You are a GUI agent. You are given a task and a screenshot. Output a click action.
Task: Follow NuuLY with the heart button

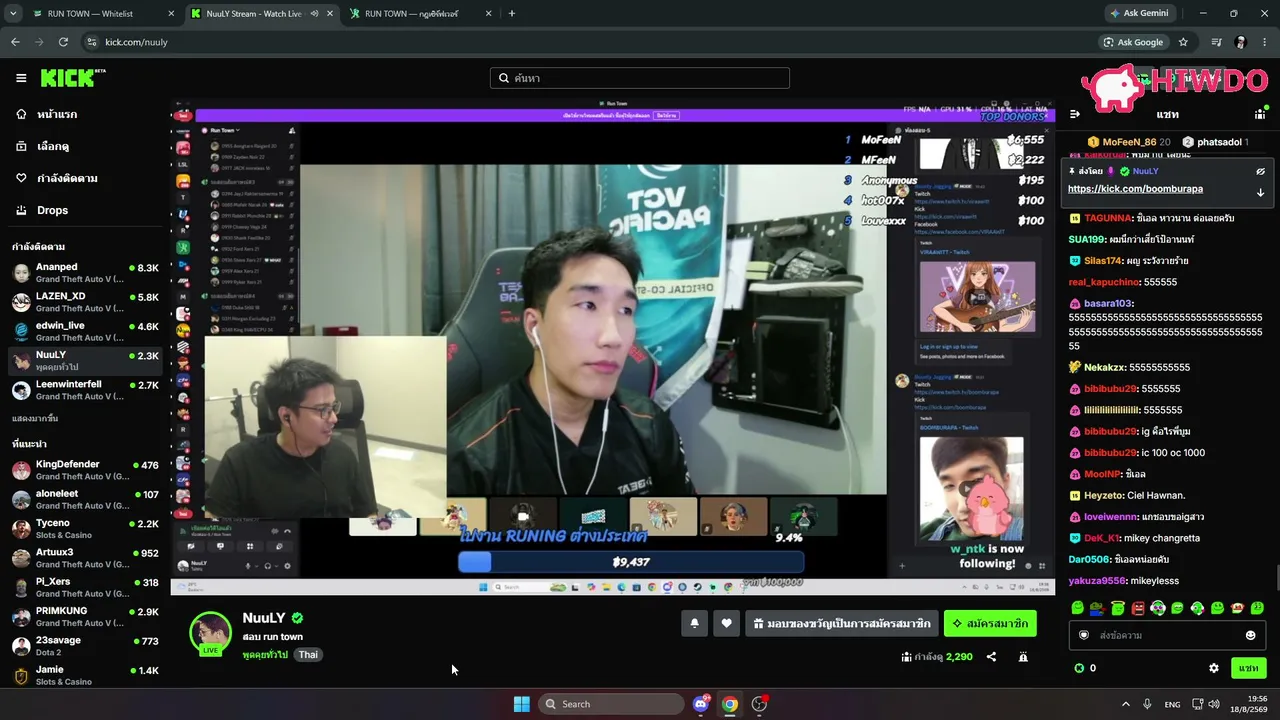pyautogui.click(x=727, y=623)
